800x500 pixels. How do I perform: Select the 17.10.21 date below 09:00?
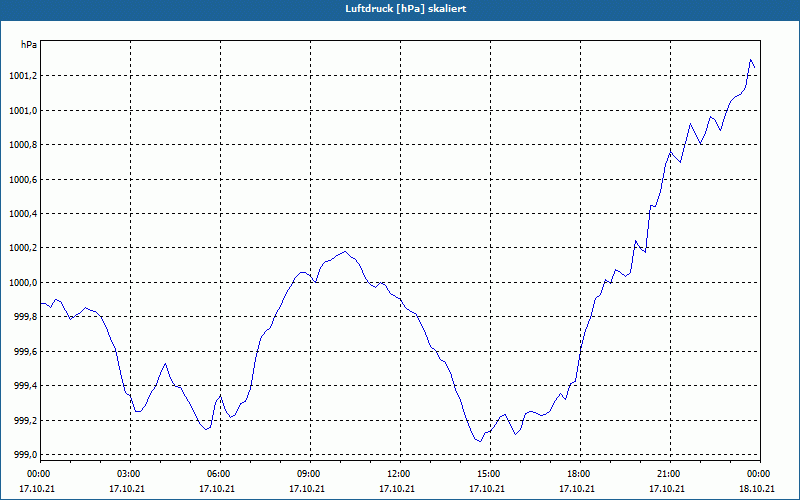pyautogui.click(x=307, y=488)
